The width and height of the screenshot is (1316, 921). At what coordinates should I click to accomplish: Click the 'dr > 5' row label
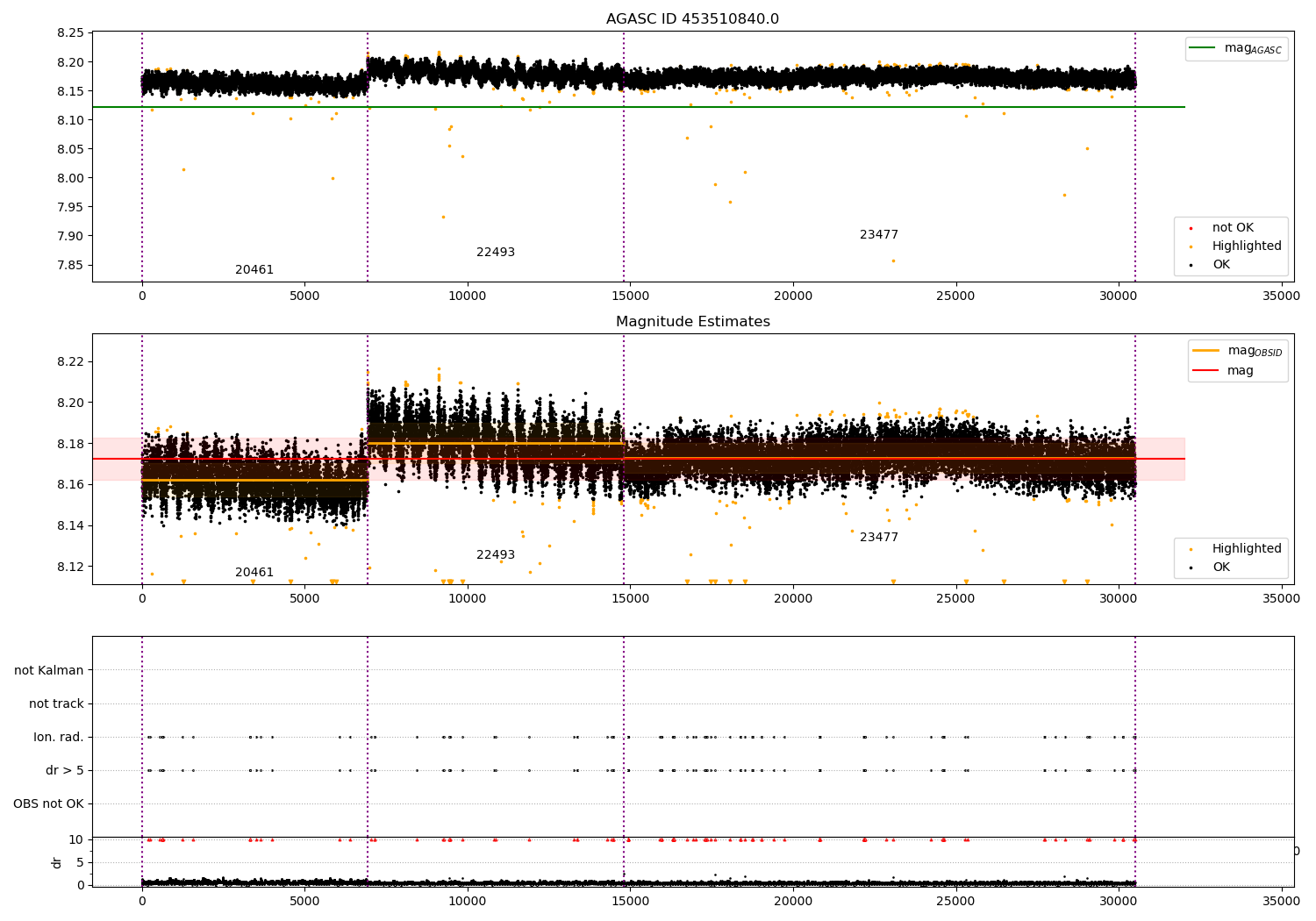(65, 770)
